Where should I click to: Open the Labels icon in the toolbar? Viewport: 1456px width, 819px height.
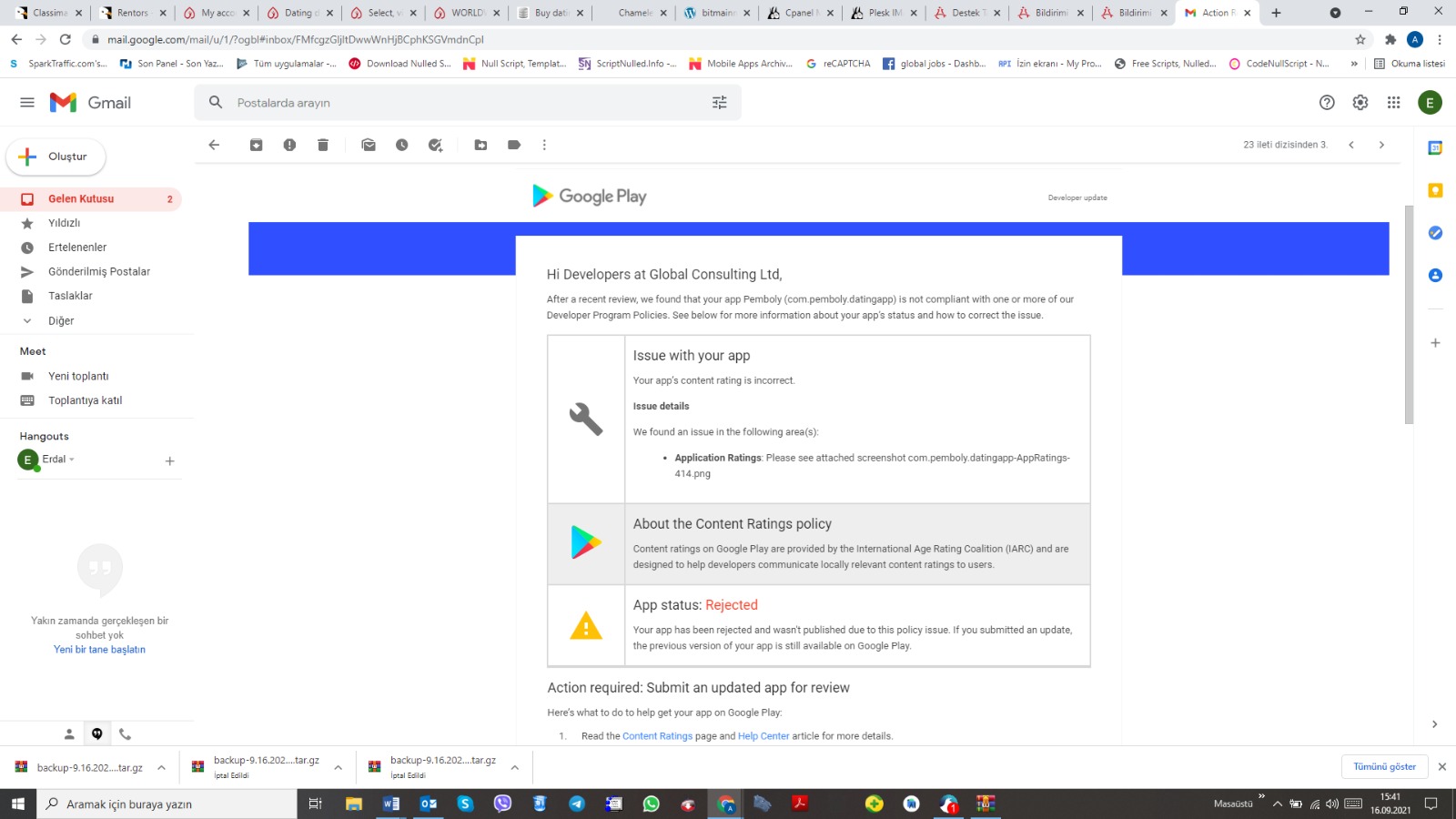[514, 145]
